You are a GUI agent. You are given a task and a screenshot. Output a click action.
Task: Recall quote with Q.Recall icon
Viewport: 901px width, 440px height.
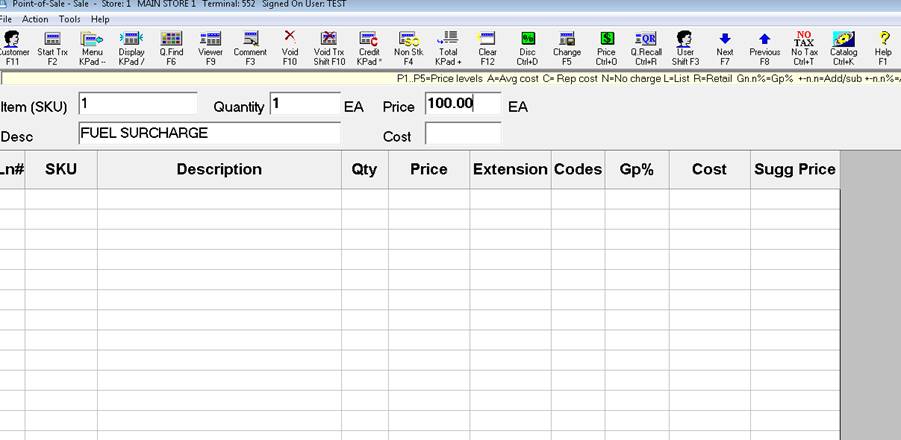pos(646,47)
